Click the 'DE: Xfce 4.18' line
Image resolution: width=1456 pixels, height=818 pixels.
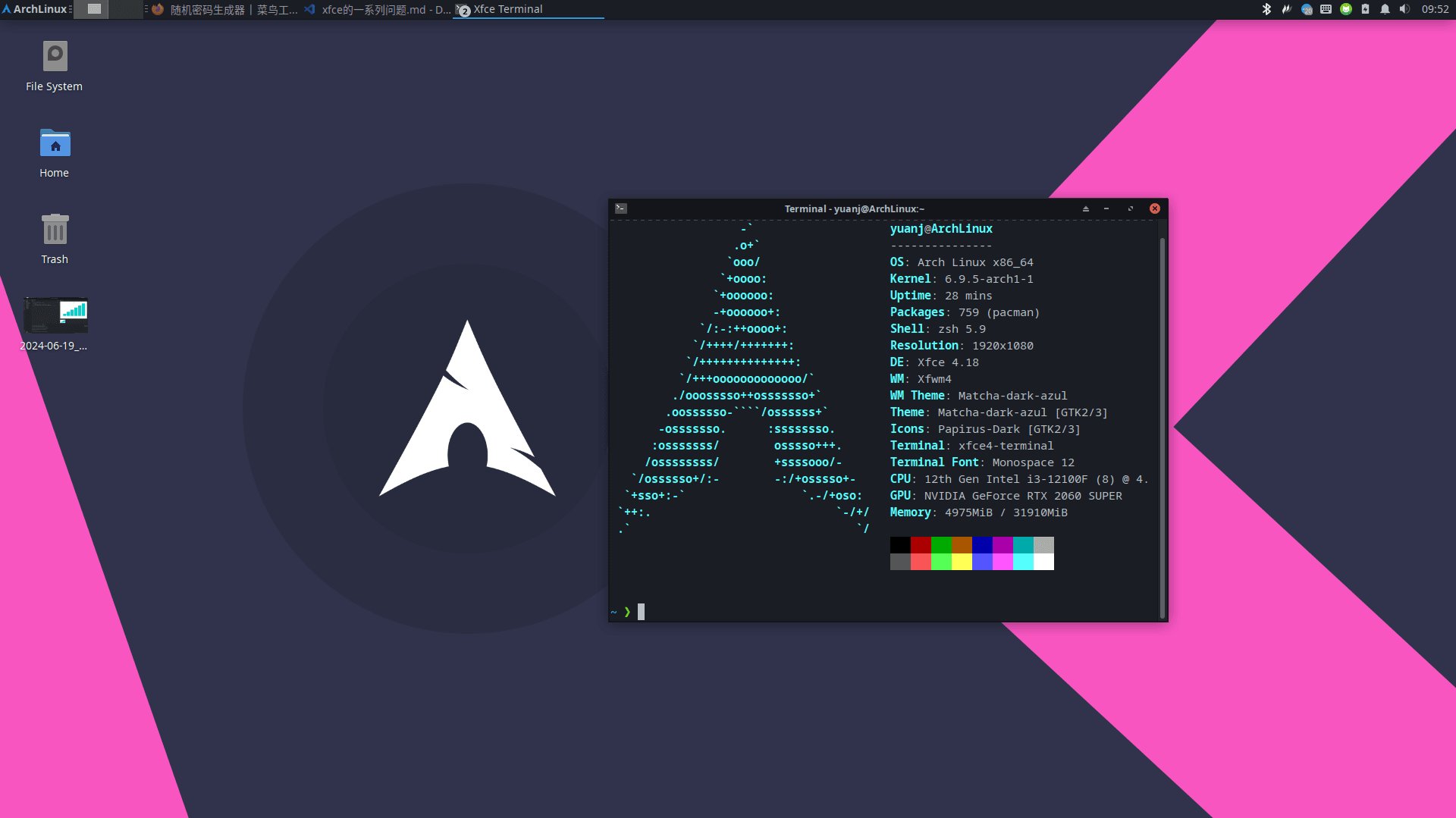click(934, 362)
